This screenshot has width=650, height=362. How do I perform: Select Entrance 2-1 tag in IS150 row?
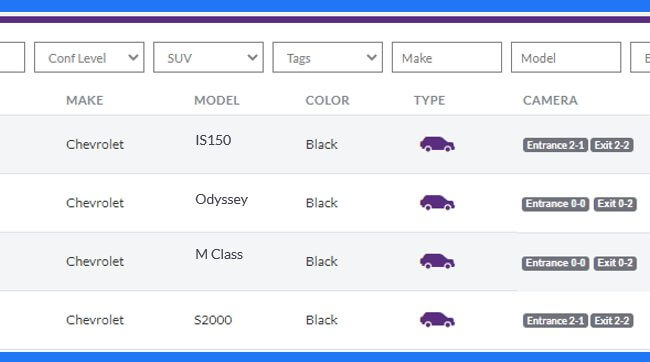555,145
